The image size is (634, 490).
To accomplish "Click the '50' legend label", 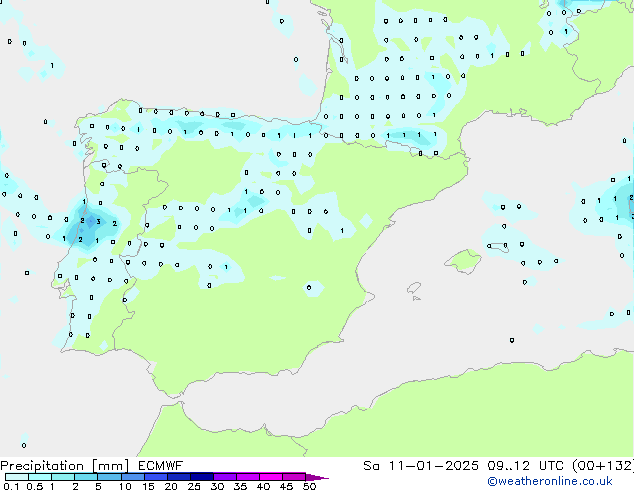I will click(x=309, y=486).
